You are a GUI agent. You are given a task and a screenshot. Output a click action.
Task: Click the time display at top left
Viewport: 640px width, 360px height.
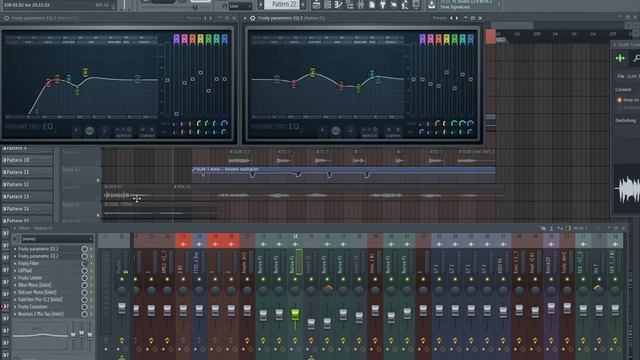[x=27, y=5]
